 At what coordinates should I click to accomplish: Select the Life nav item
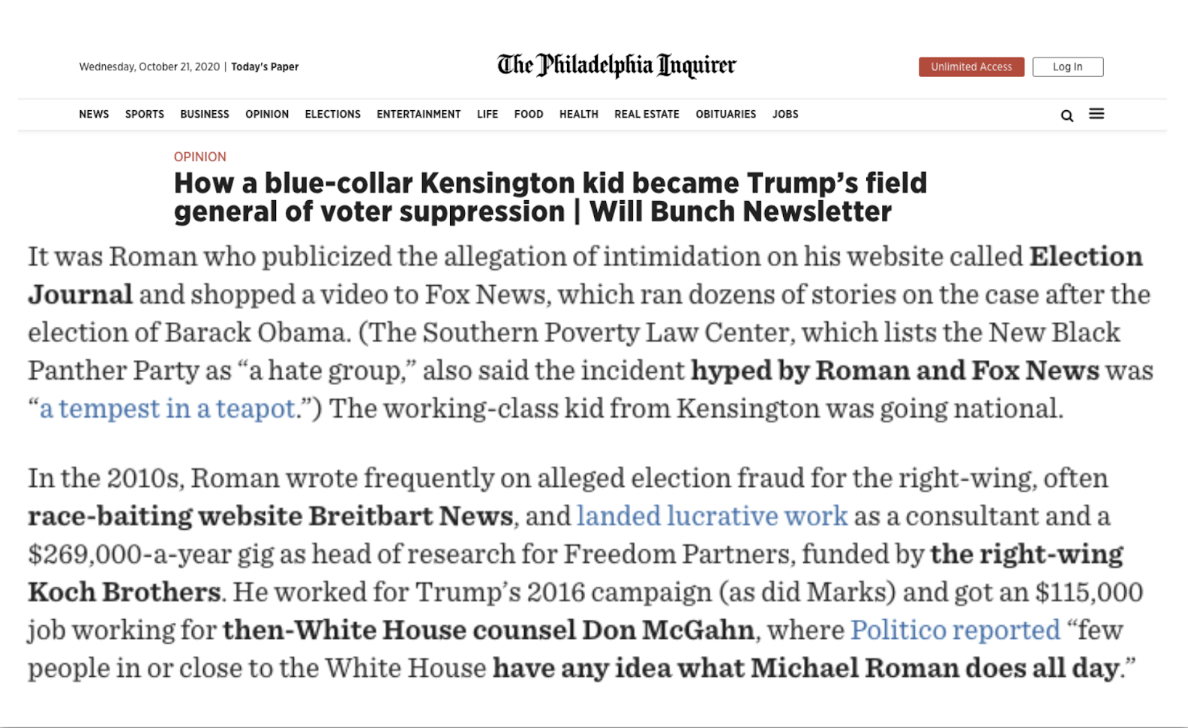coord(488,114)
